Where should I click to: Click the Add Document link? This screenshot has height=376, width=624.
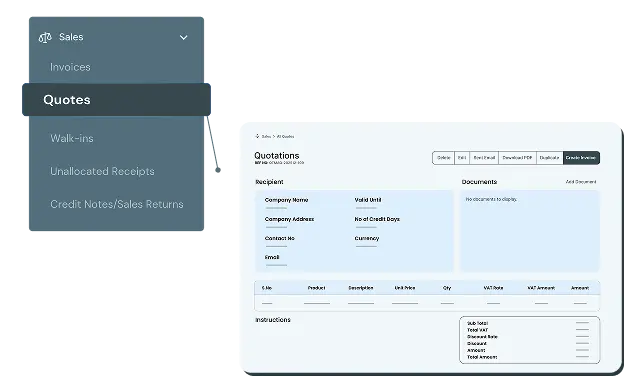[581, 182]
